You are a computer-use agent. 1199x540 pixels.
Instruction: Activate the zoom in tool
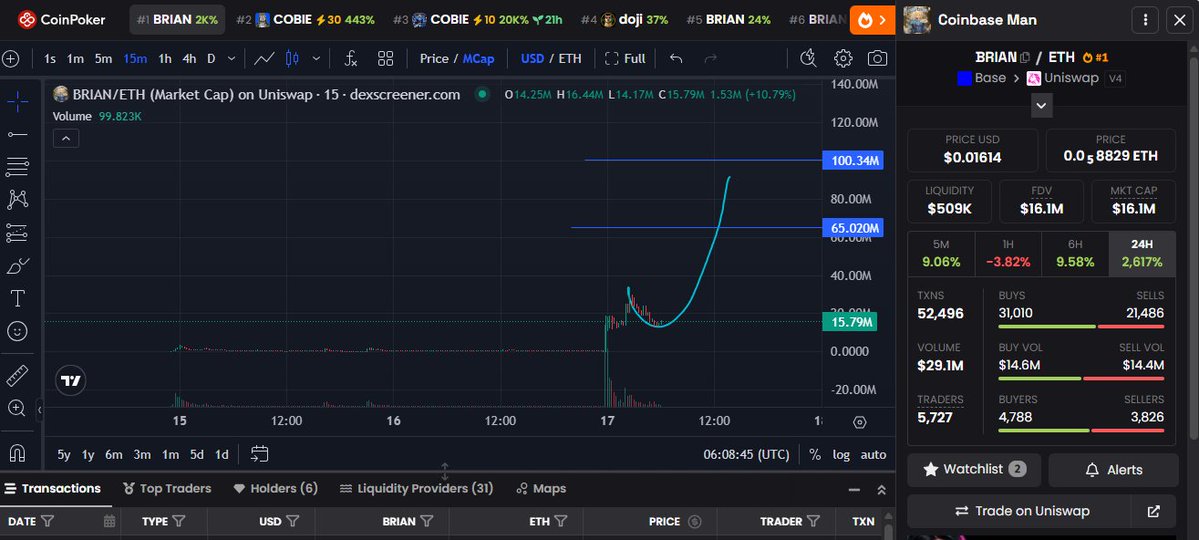(17, 408)
